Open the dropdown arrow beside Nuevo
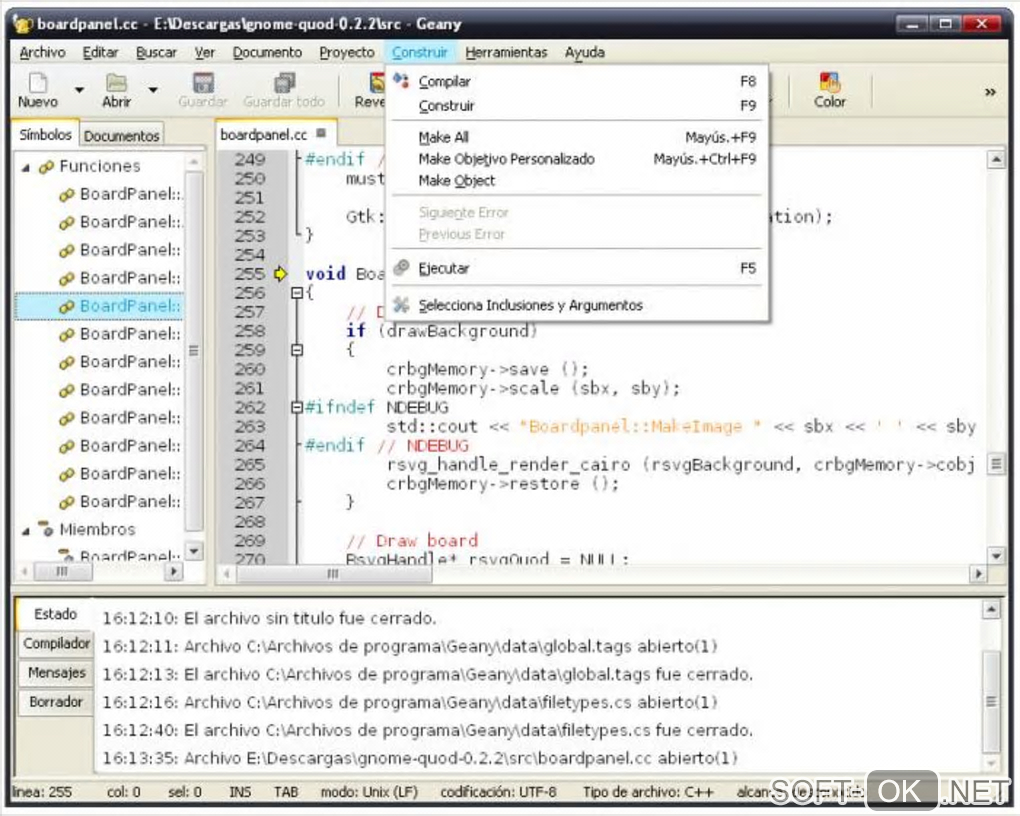This screenshot has height=816, width=1020. coord(79,90)
